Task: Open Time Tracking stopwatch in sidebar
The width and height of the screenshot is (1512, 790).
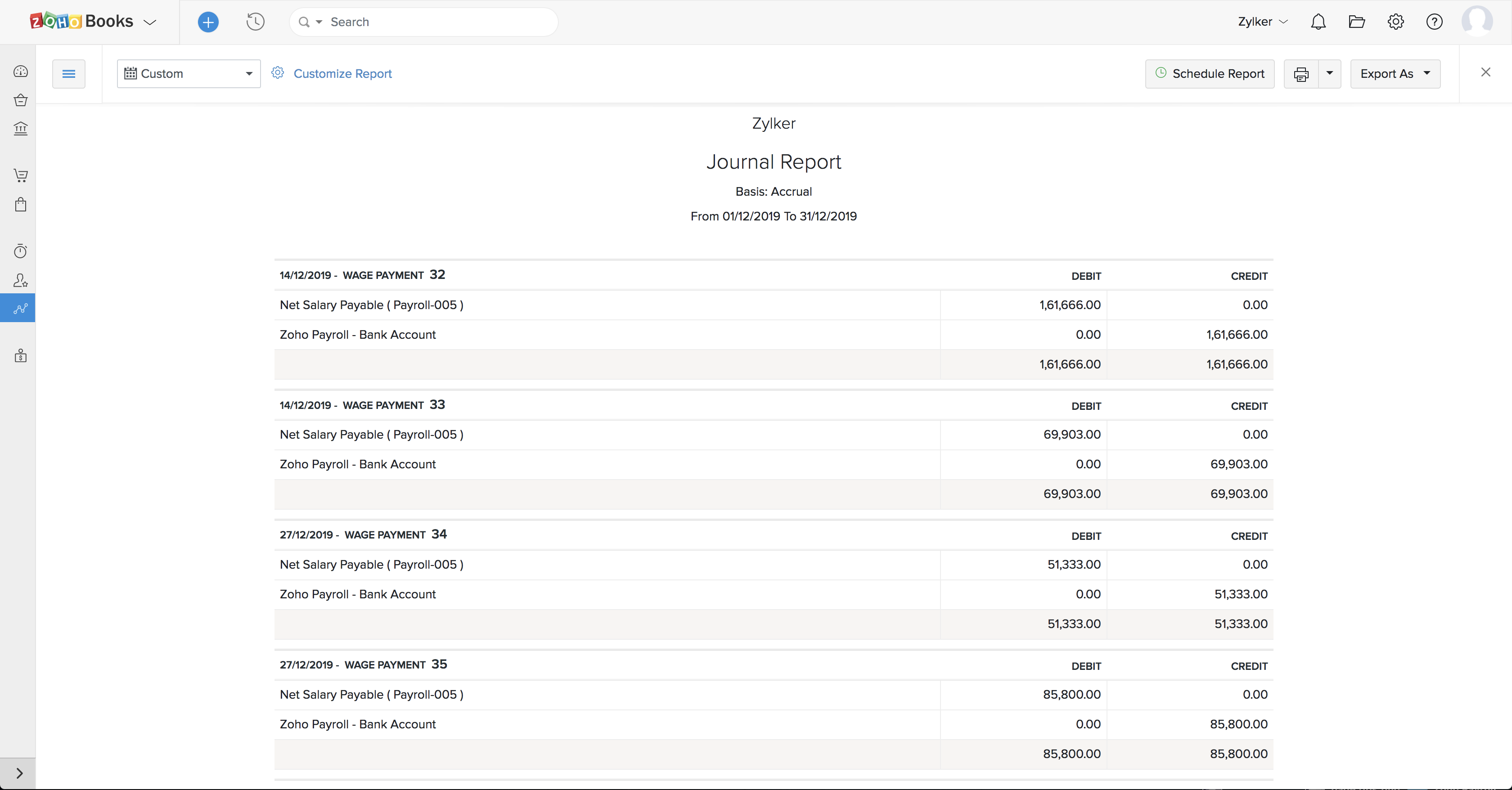Action: (x=21, y=251)
